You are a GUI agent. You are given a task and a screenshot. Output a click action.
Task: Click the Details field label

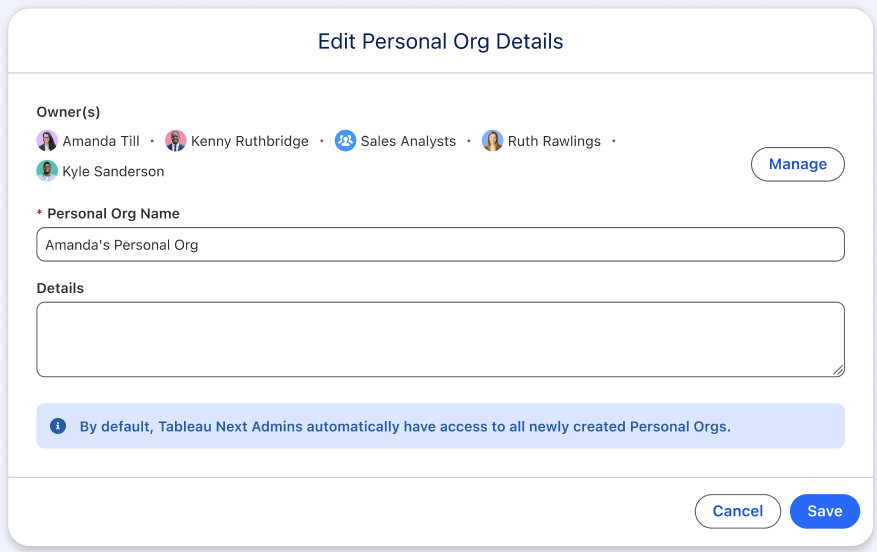click(60, 288)
